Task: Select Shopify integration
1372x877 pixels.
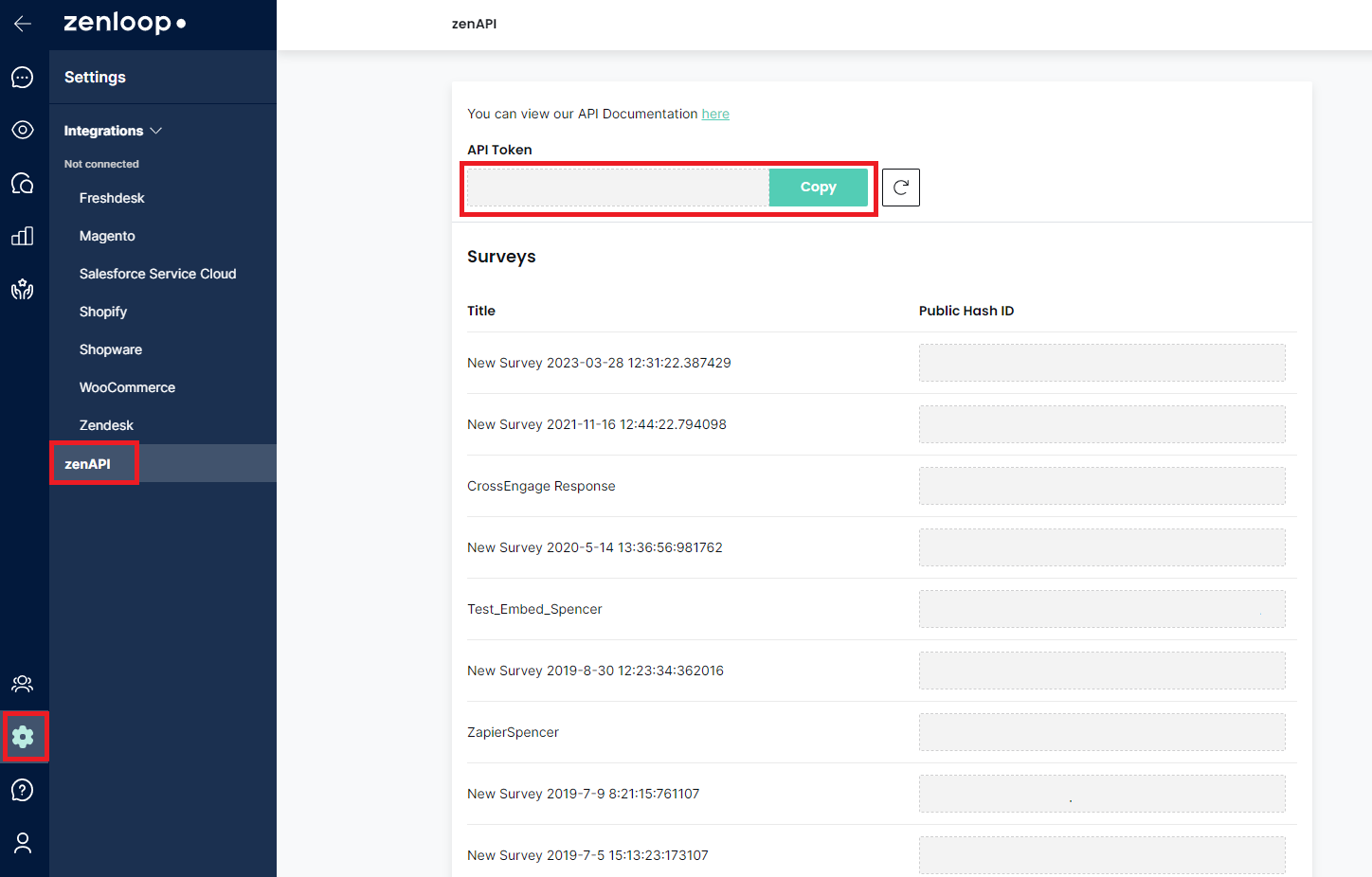Action: click(103, 312)
